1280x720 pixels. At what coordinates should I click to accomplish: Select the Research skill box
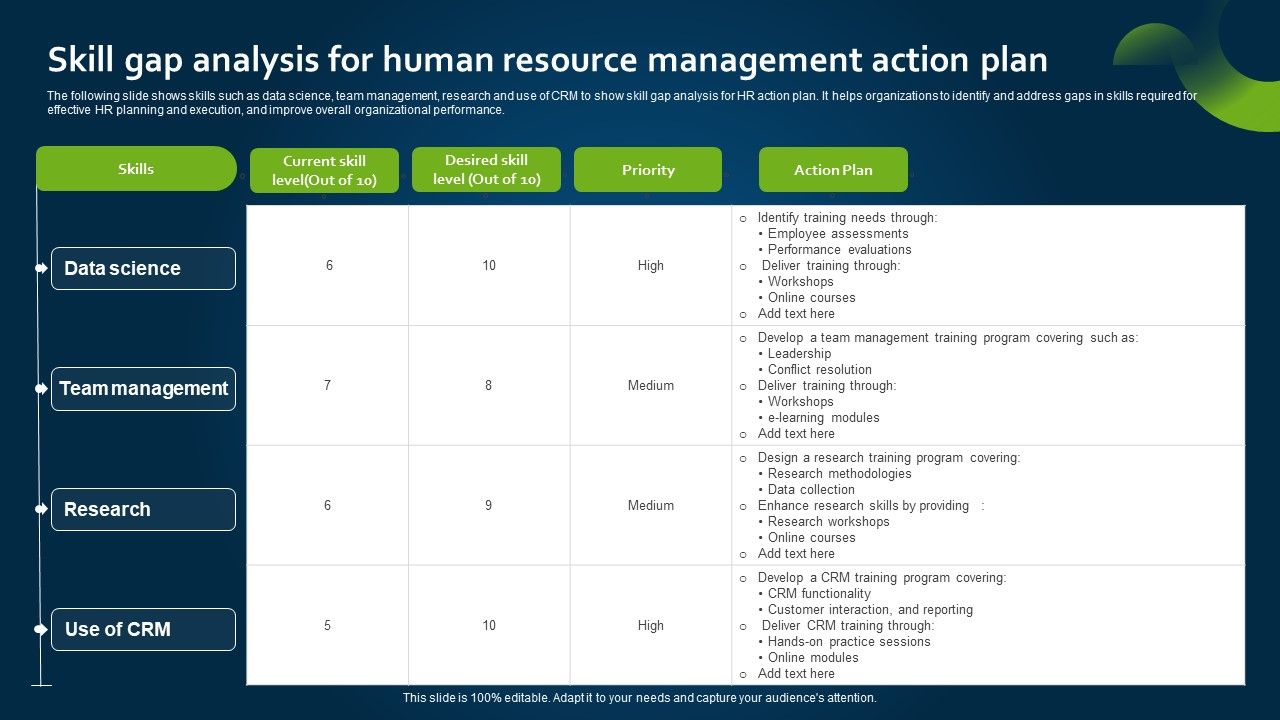[x=143, y=509]
